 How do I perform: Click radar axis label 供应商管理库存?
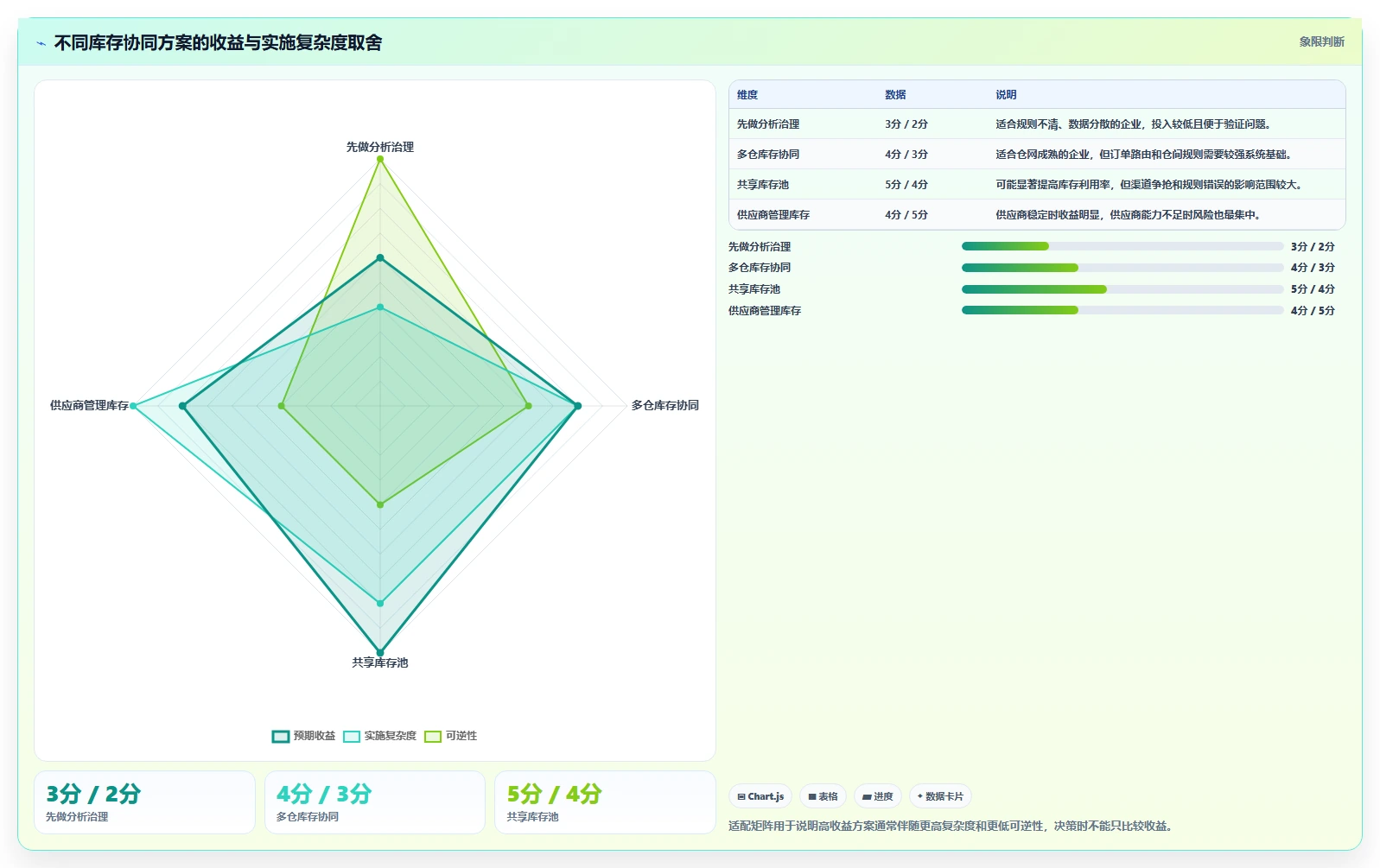coord(89,405)
